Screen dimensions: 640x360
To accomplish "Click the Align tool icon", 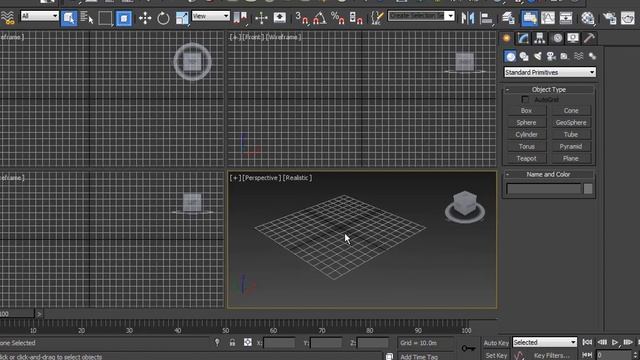I will [x=486, y=18].
